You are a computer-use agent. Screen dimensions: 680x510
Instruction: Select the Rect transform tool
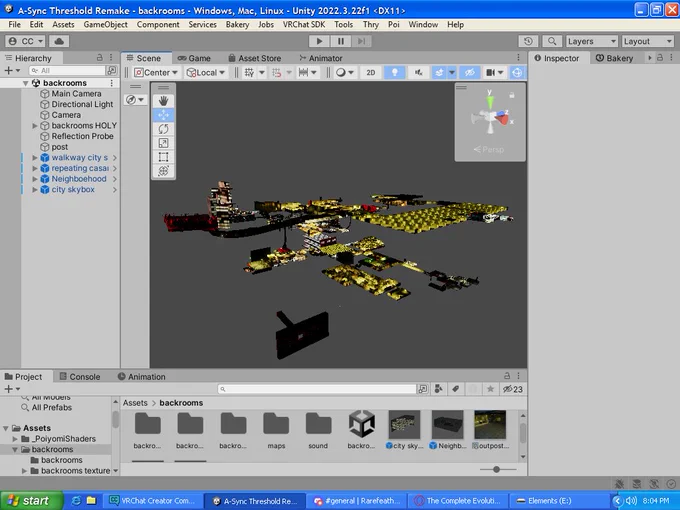tap(163, 157)
